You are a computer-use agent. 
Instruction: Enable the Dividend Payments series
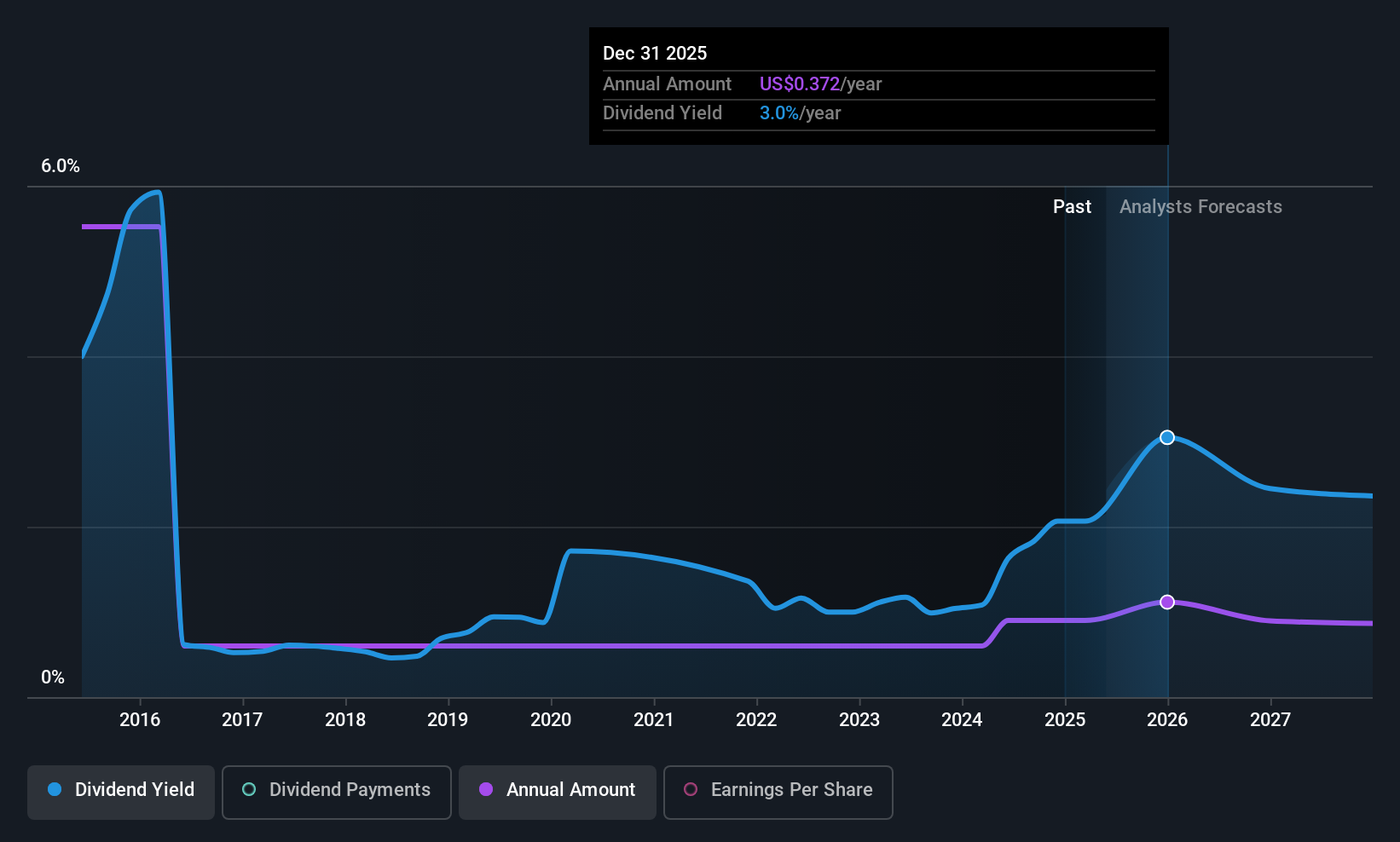tap(336, 792)
